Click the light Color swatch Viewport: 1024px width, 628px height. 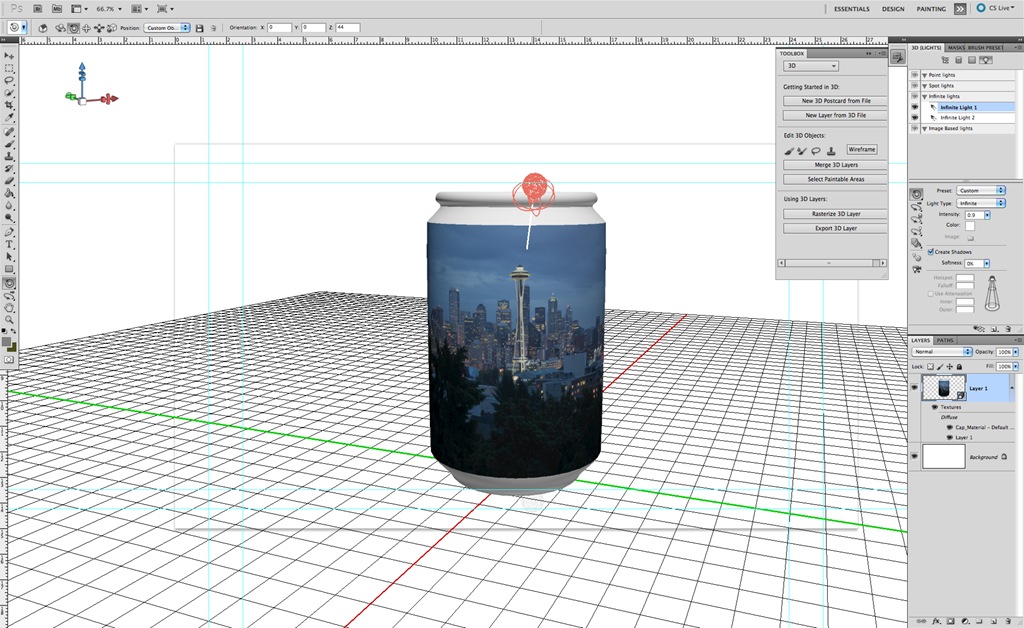tap(968, 226)
